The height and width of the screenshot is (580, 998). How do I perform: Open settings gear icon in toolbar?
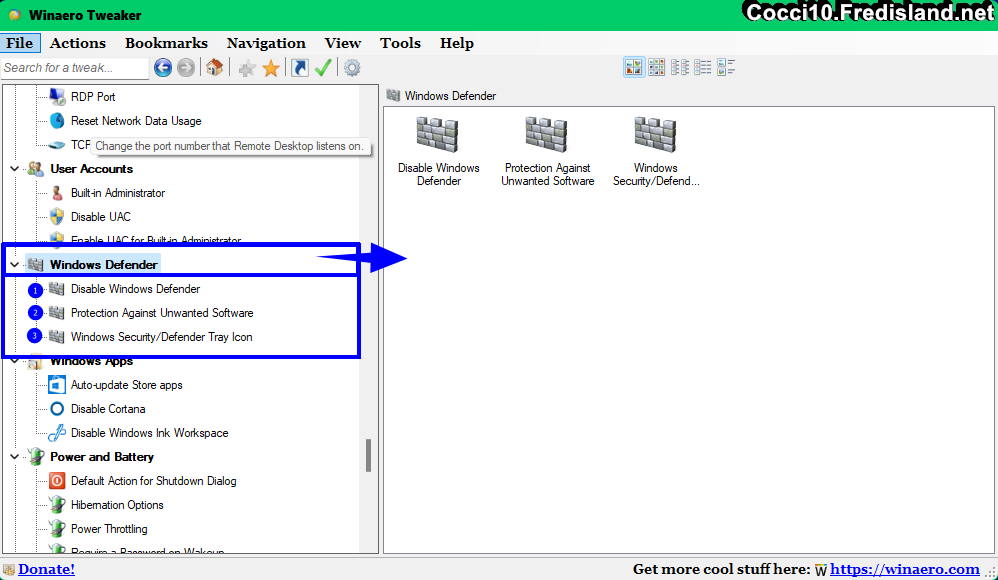click(x=352, y=67)
